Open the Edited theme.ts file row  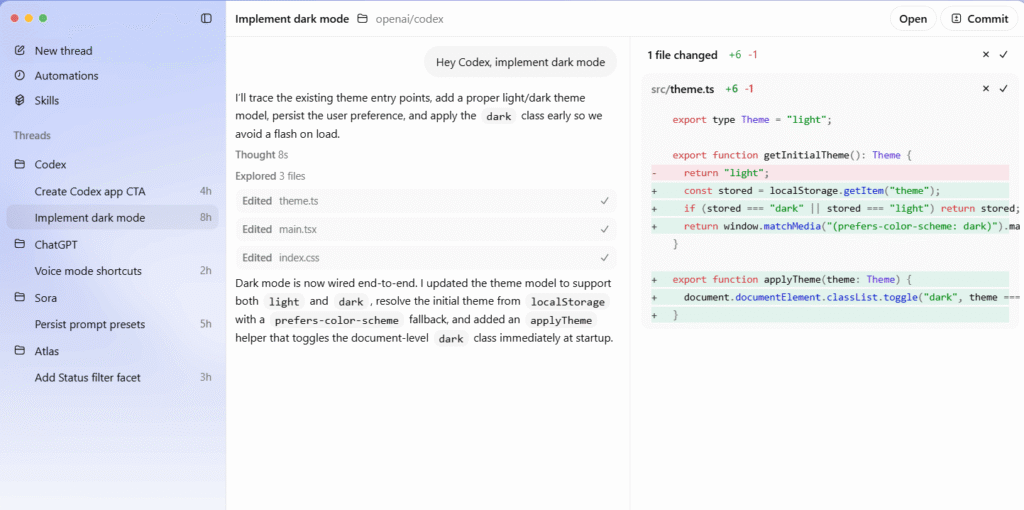click(425, 201)
